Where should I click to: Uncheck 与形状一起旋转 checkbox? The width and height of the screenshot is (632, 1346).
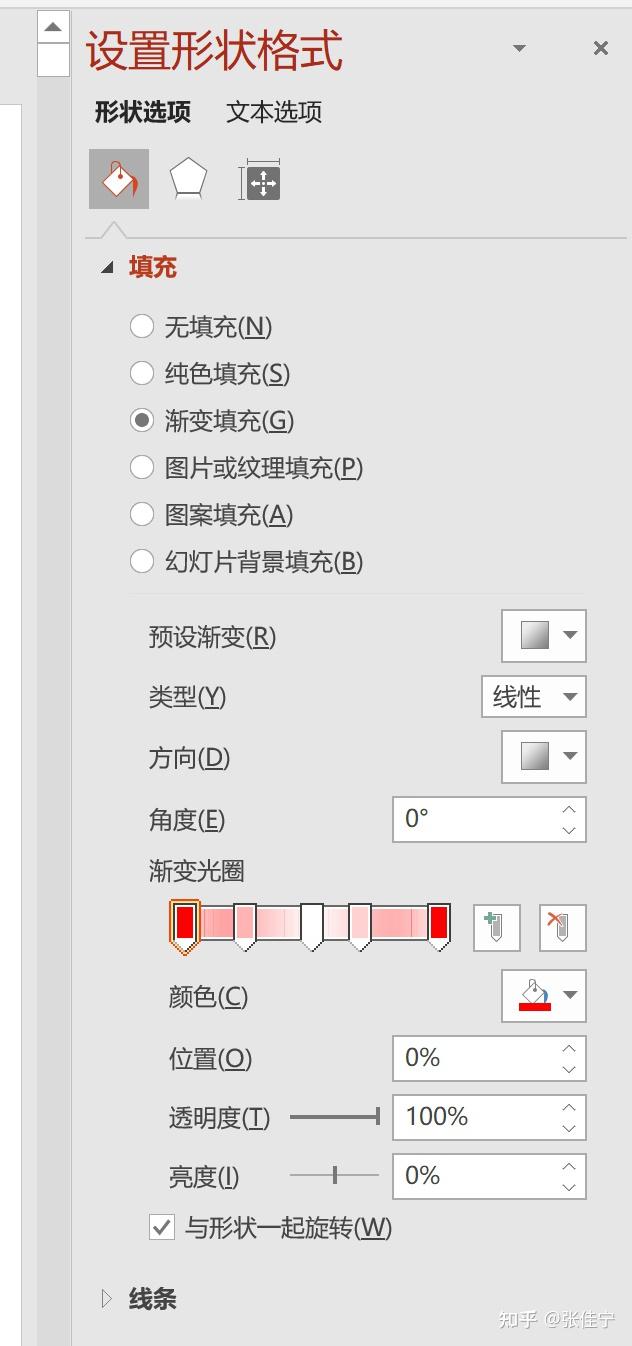pyautogui.click(x=162, y=1227)
